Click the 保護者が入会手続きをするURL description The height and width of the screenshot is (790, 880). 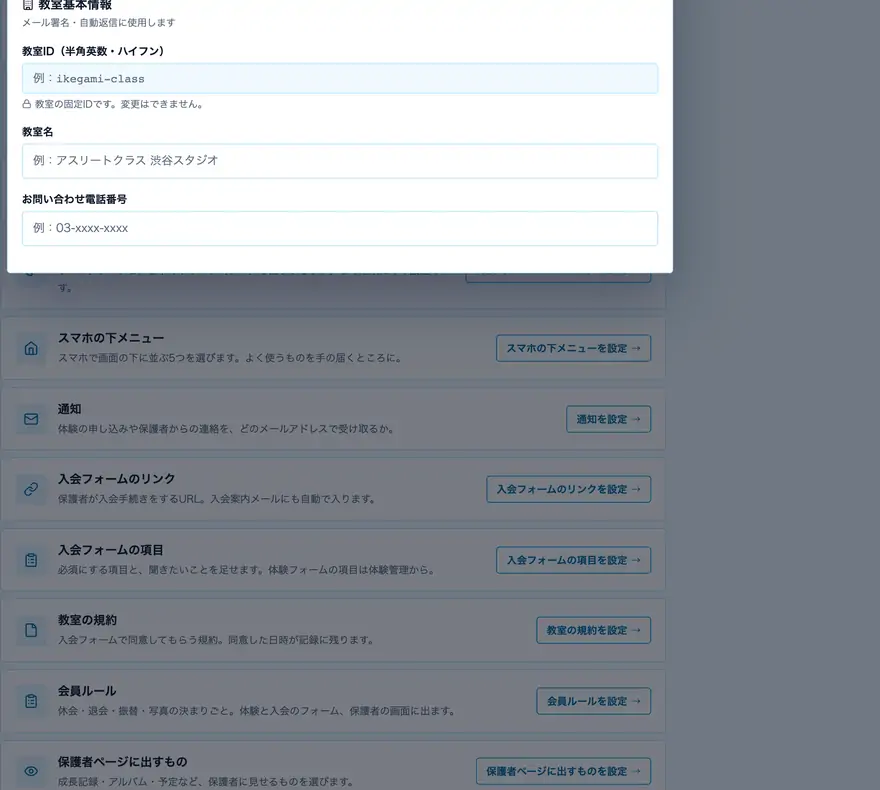coord(217,499)
